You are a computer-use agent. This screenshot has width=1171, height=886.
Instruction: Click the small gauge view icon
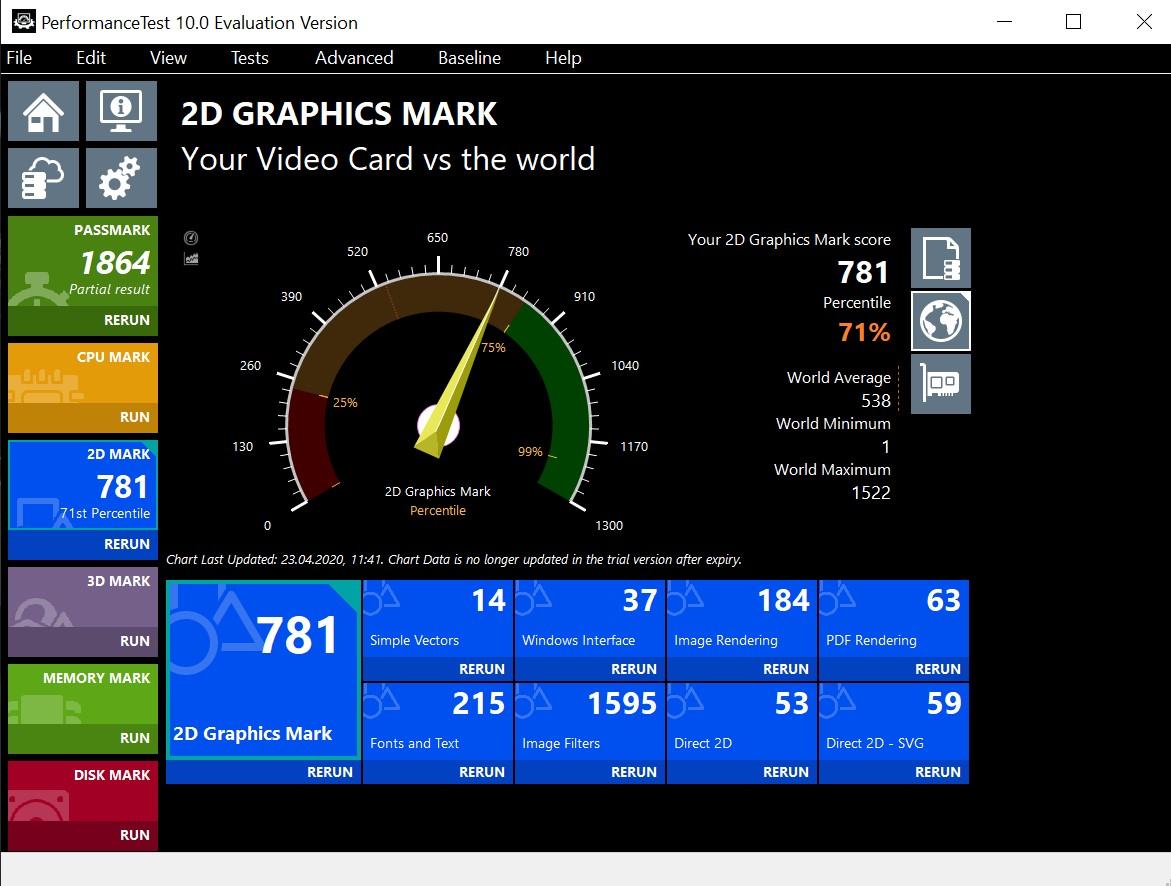click(x=191, y=238)
